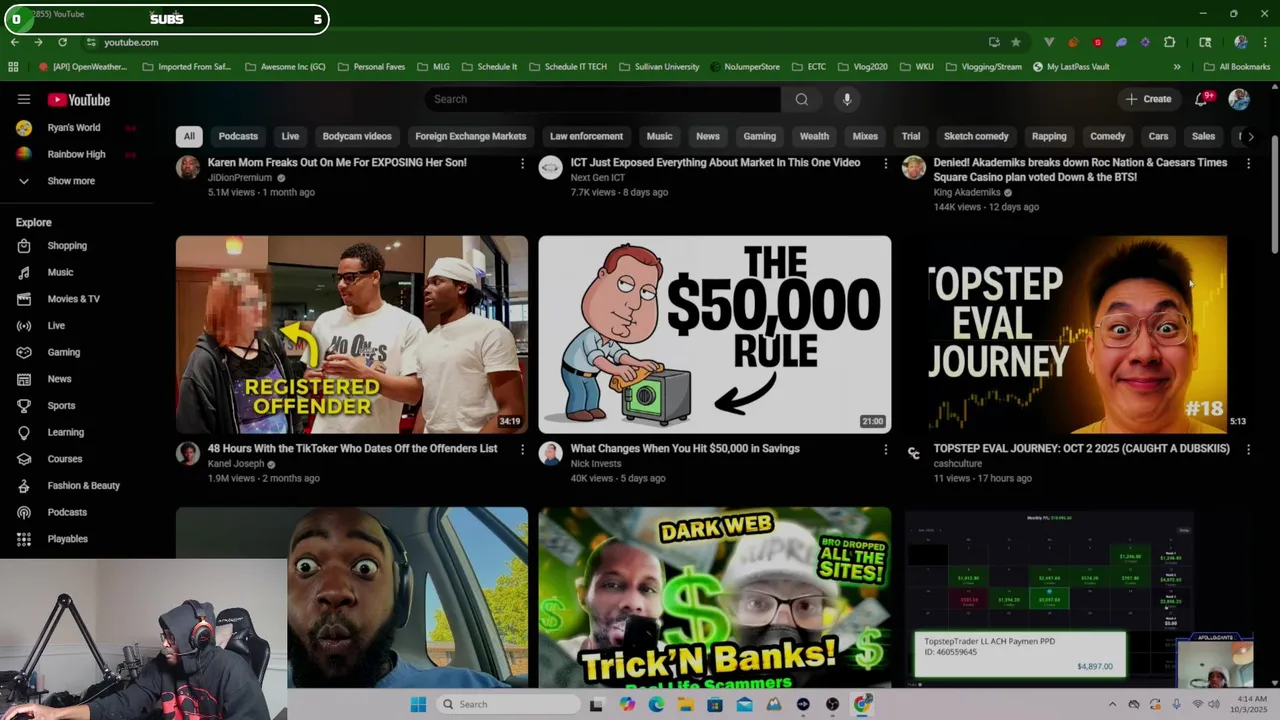Open Trick'N Banks Dark Web thumbnail
The width and height of the screenshot is (1280, 720).
pyautogui.click(x=714, y=597)
